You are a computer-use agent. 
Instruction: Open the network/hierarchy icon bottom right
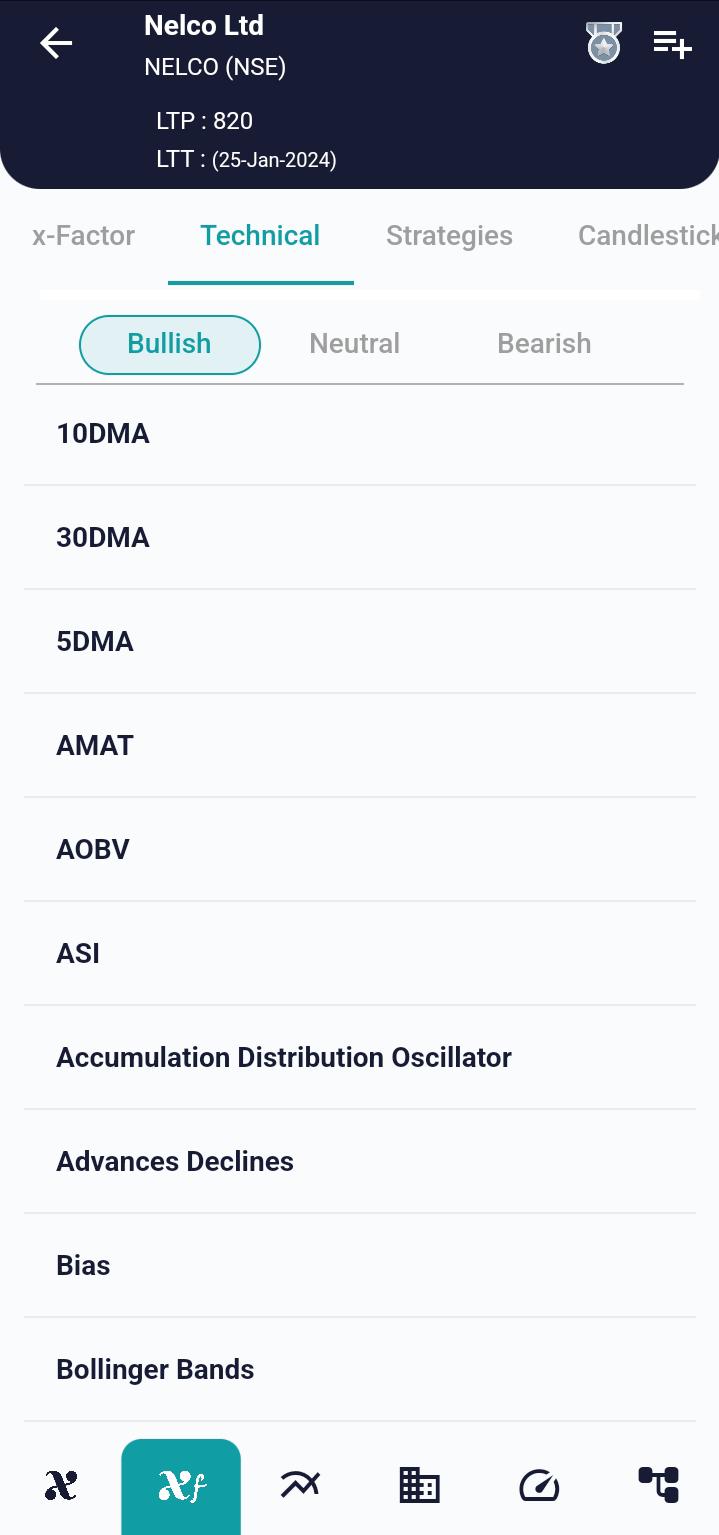point(659,1485)
